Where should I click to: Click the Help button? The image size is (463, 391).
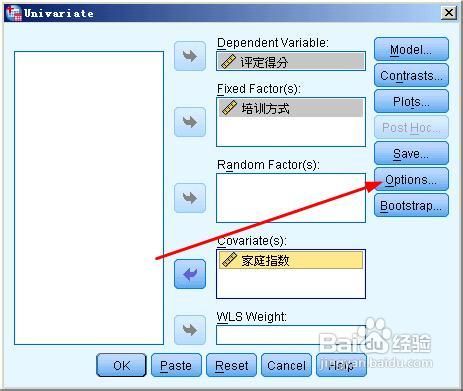coord(341,365)
